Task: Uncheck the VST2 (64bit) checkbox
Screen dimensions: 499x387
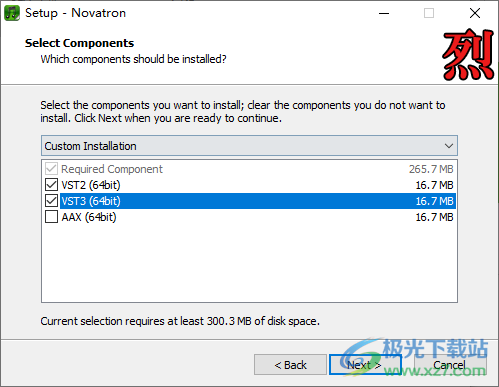Action: (x=51, y=185)
